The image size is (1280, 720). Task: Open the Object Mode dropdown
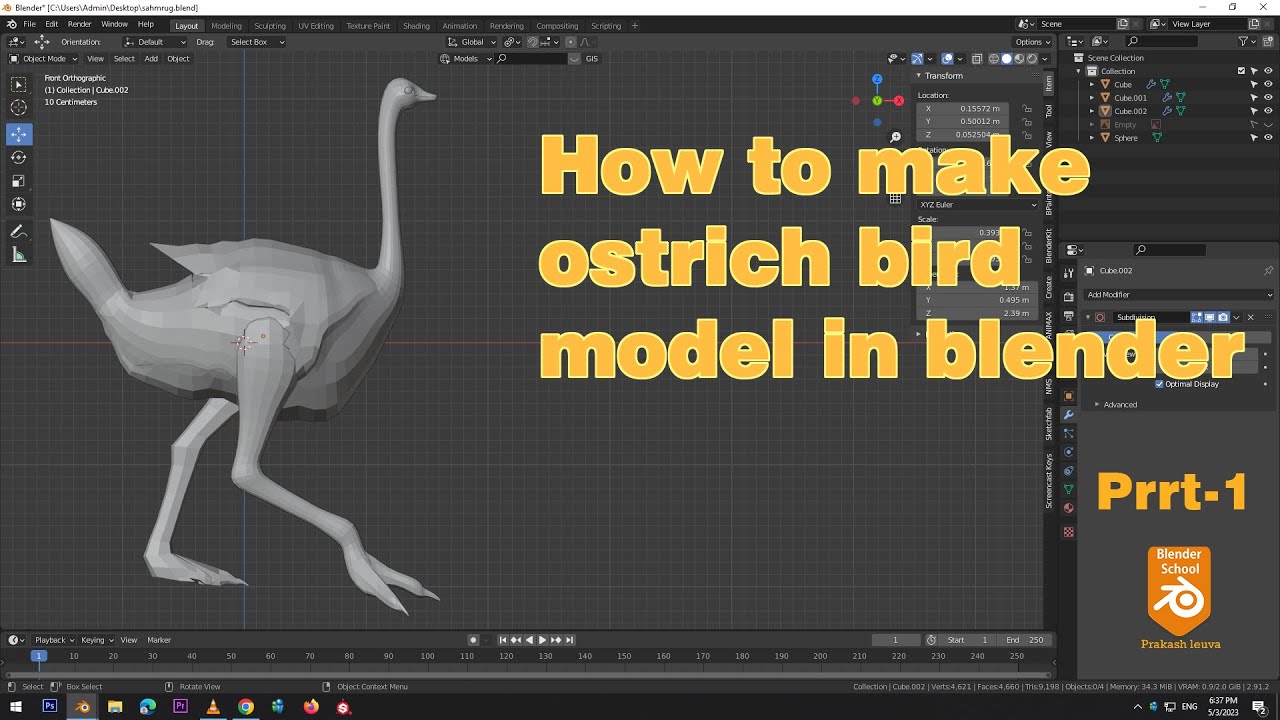pos(43,59)
